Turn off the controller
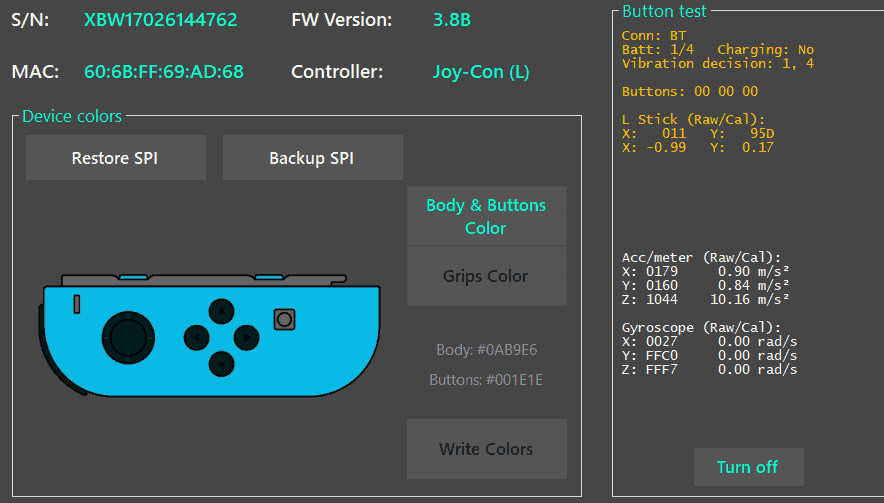This screenshot has height=503, width=884. pyautogui.click(x=748, y=467)
